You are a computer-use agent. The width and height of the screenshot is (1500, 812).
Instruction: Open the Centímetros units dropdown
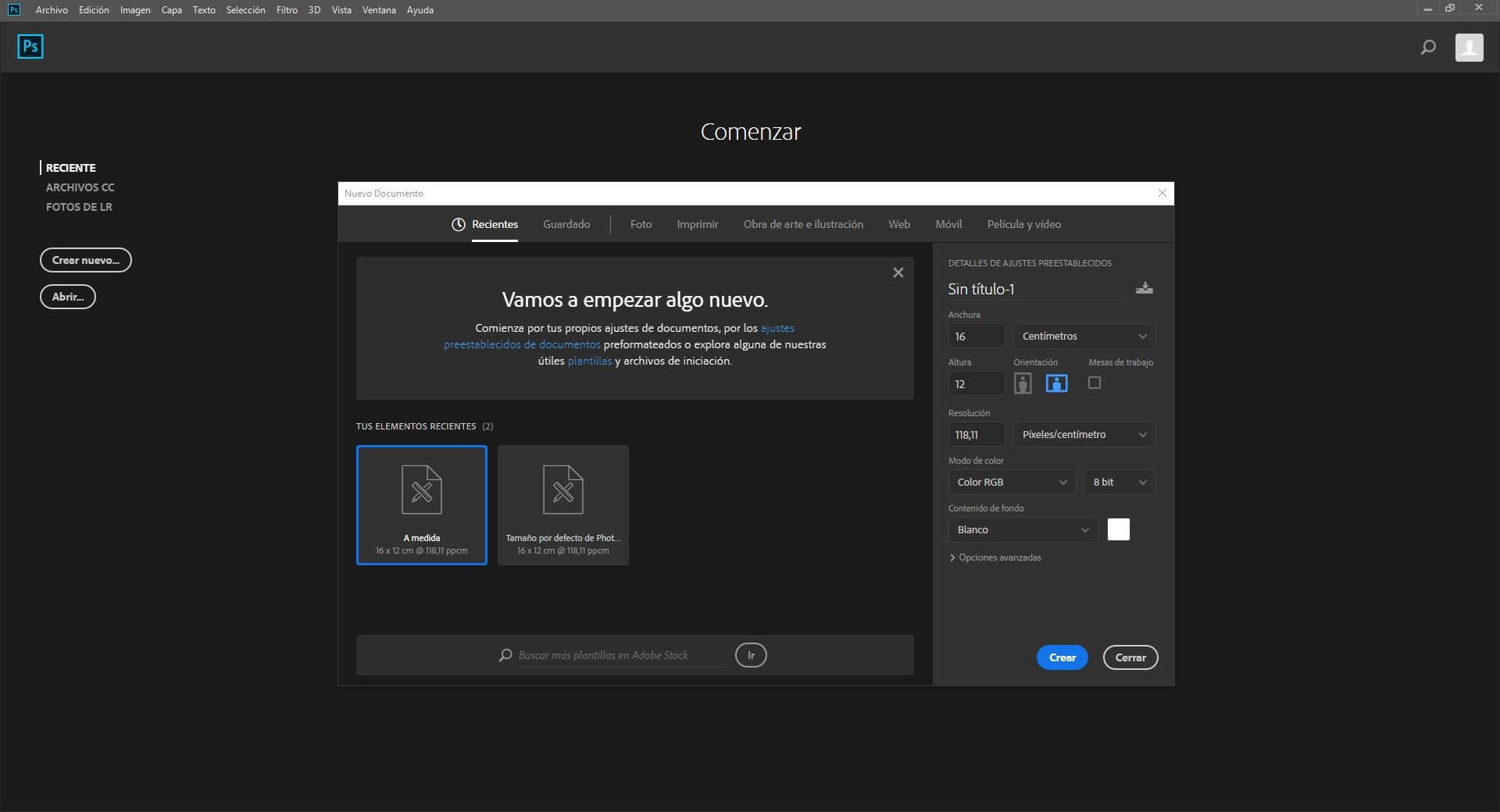1084,337
